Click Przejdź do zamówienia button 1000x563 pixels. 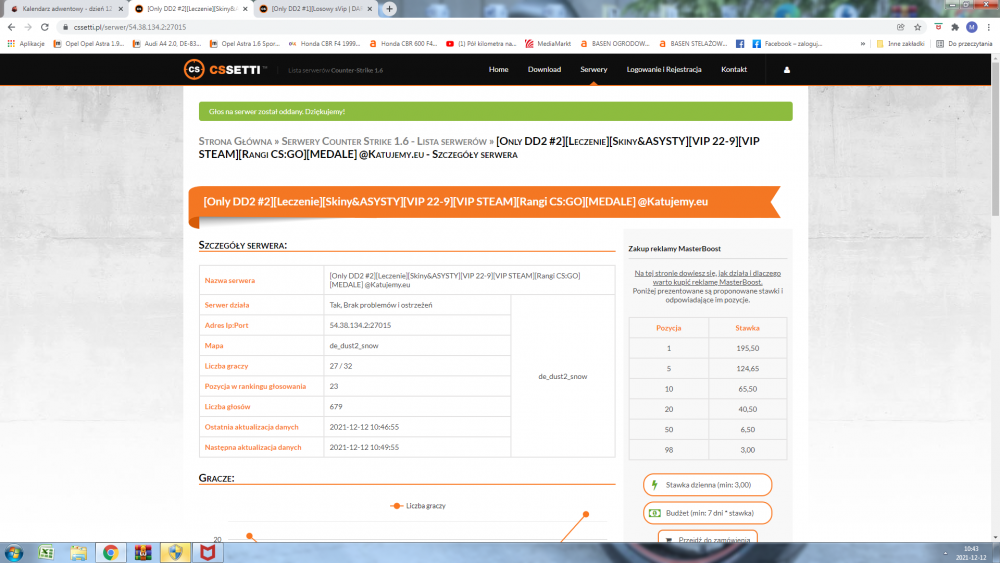[707, 537]
